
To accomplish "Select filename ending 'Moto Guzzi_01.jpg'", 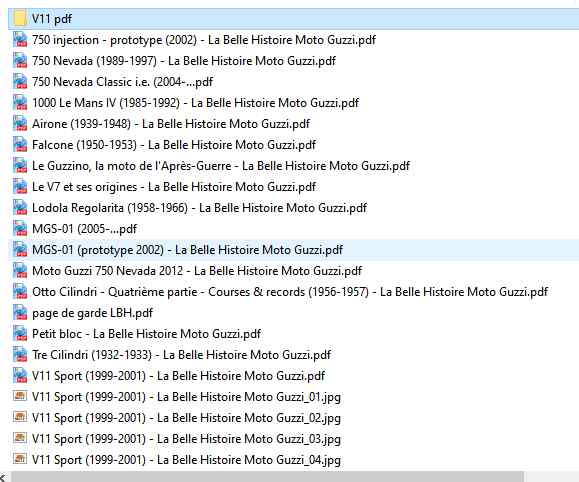I will coord(186,398).
